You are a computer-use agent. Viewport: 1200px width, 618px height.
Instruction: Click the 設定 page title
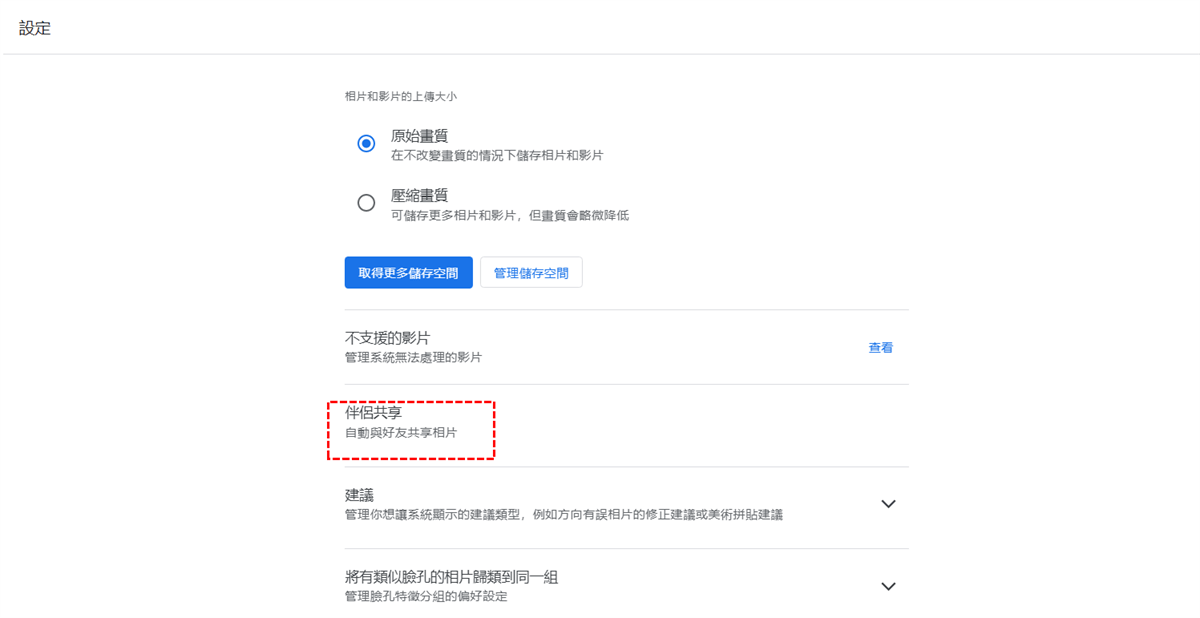click(35, 28)
